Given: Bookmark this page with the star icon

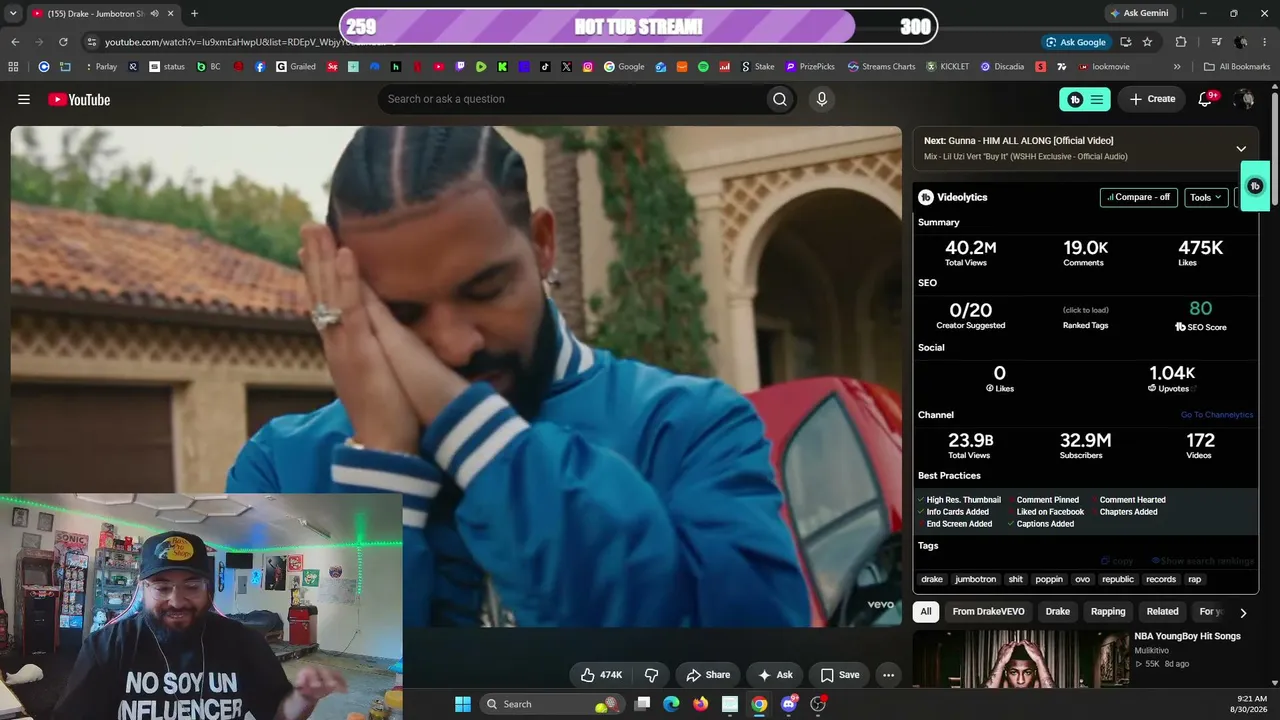Looking at the screenshot, I should coord(1147,42).
